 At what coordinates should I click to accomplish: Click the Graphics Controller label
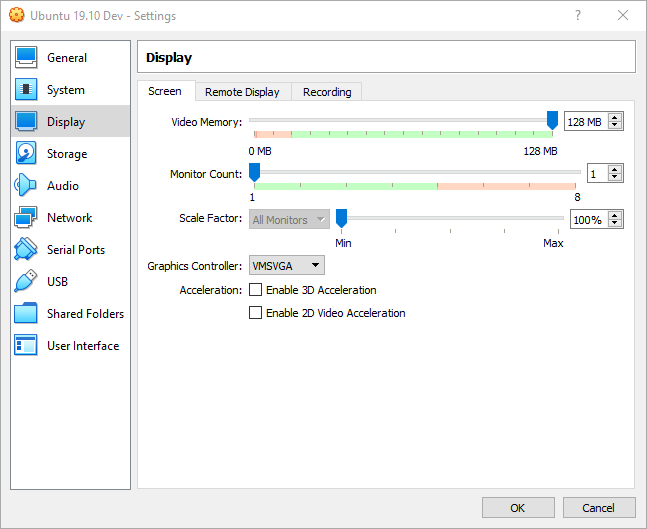tap(194, 266)
